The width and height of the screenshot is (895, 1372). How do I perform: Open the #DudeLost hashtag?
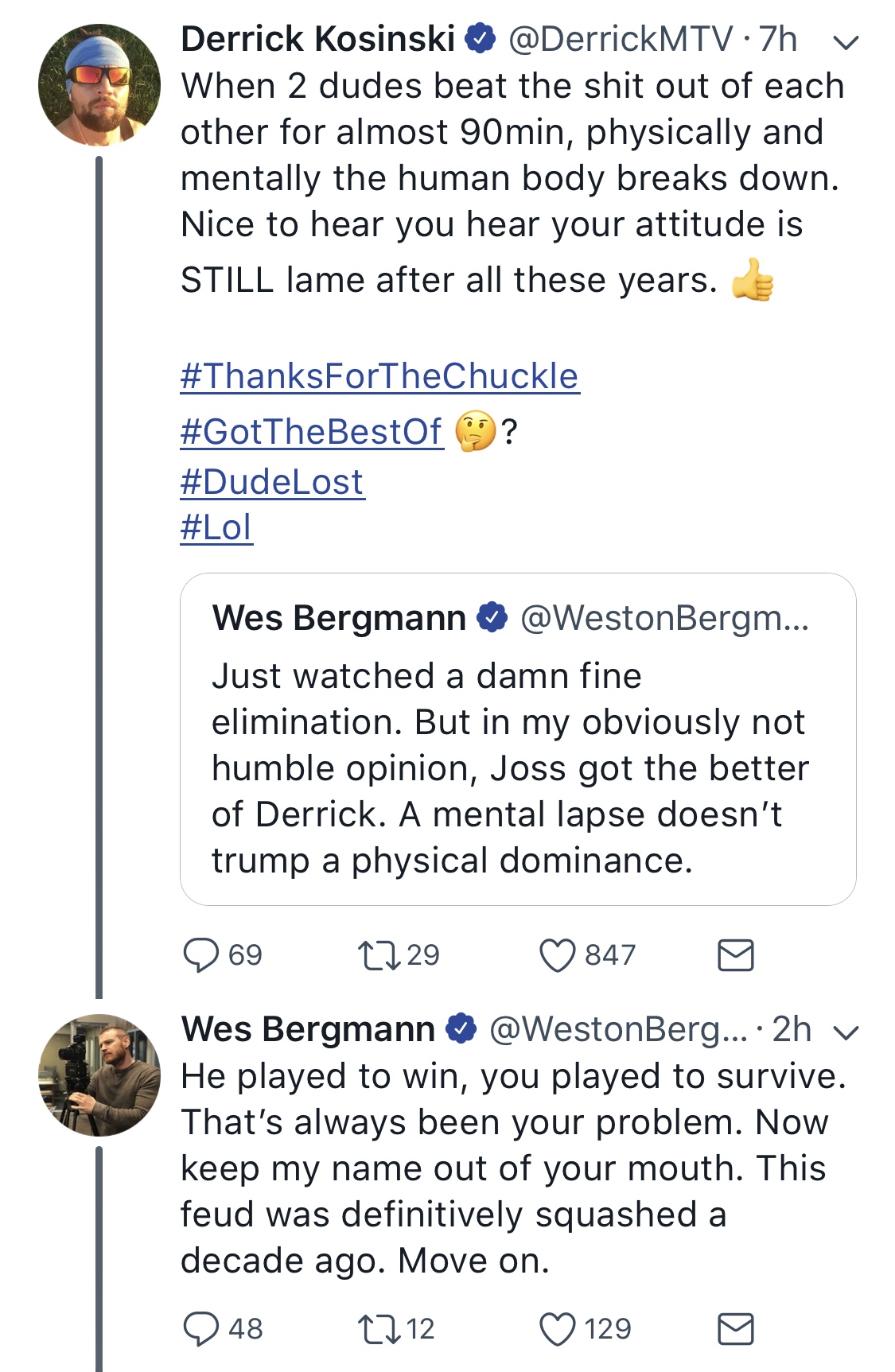272,482
